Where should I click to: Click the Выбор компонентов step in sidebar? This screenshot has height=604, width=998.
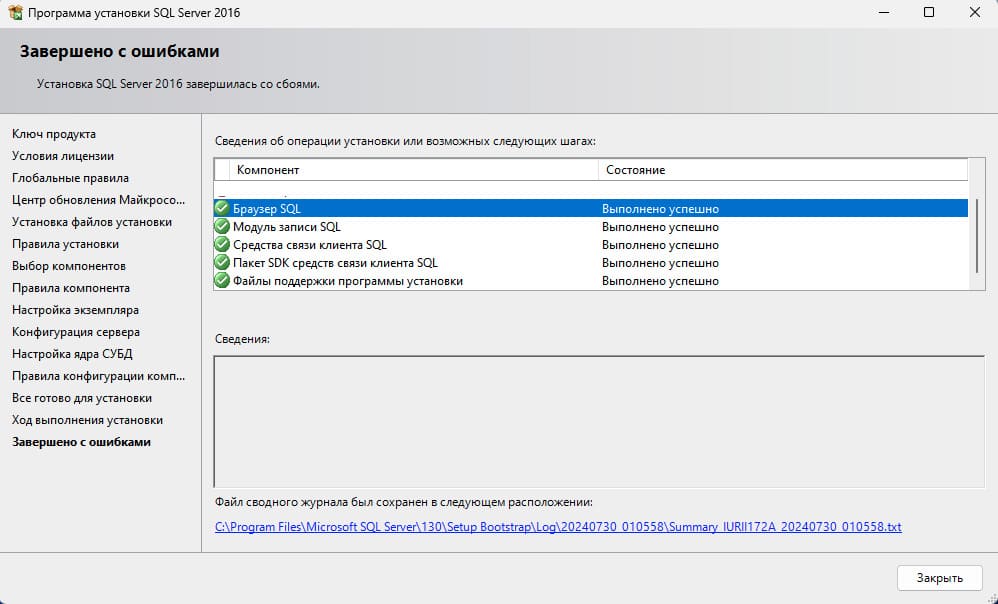tap(69, 266)
